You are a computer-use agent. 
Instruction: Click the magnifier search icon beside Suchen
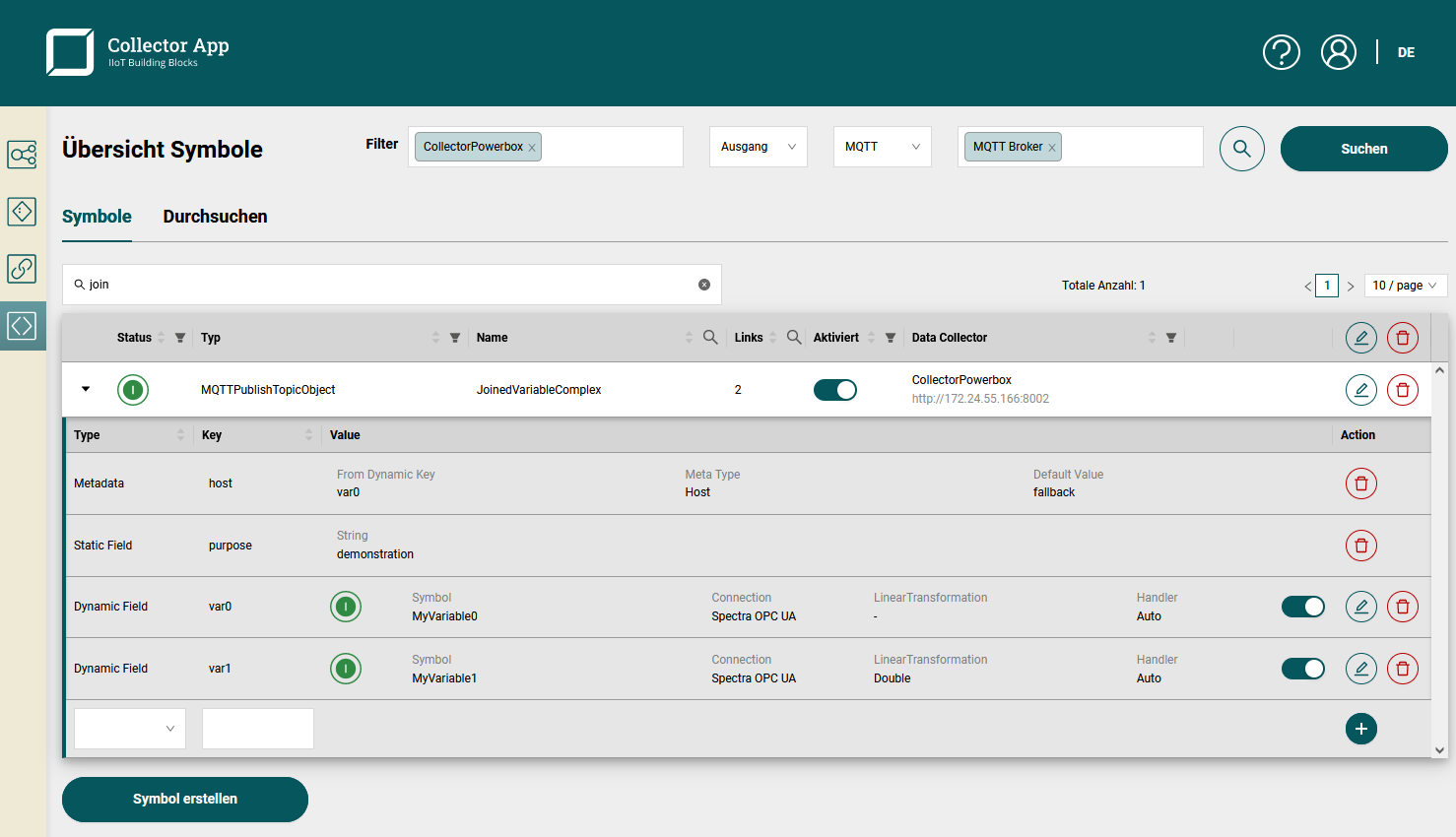[1241, 148]
